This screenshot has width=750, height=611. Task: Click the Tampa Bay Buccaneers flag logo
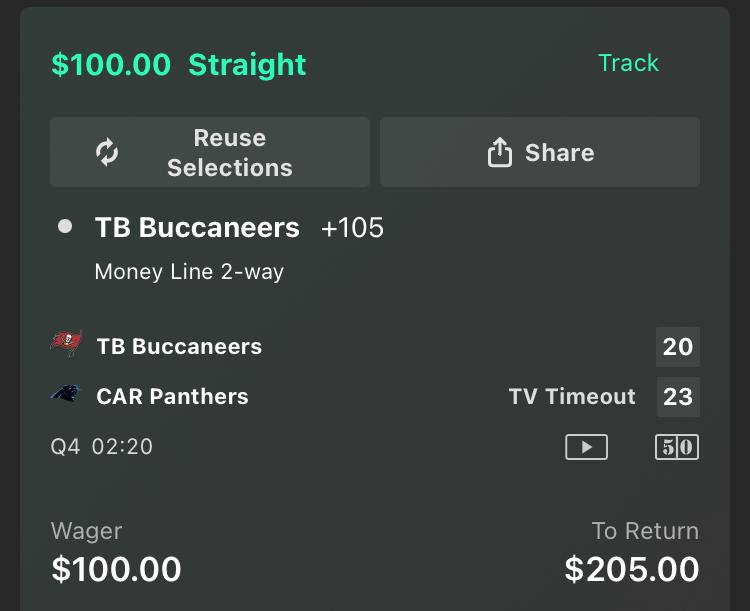(67, 345)
